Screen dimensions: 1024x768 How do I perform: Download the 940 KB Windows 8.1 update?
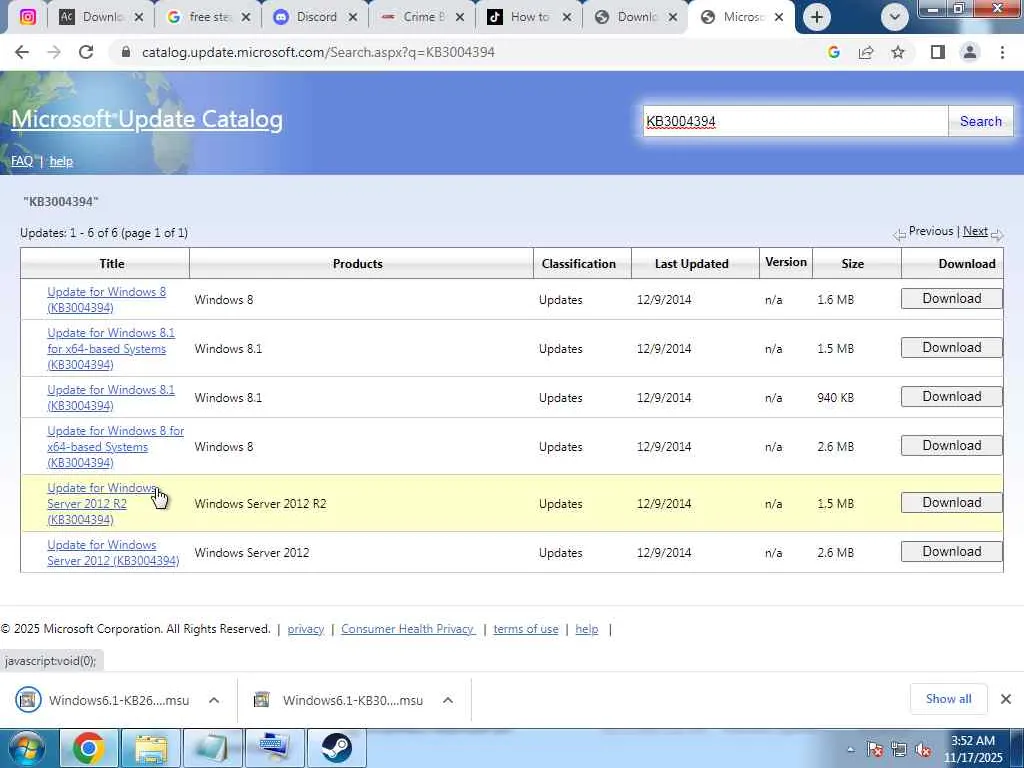click(952, 396)
